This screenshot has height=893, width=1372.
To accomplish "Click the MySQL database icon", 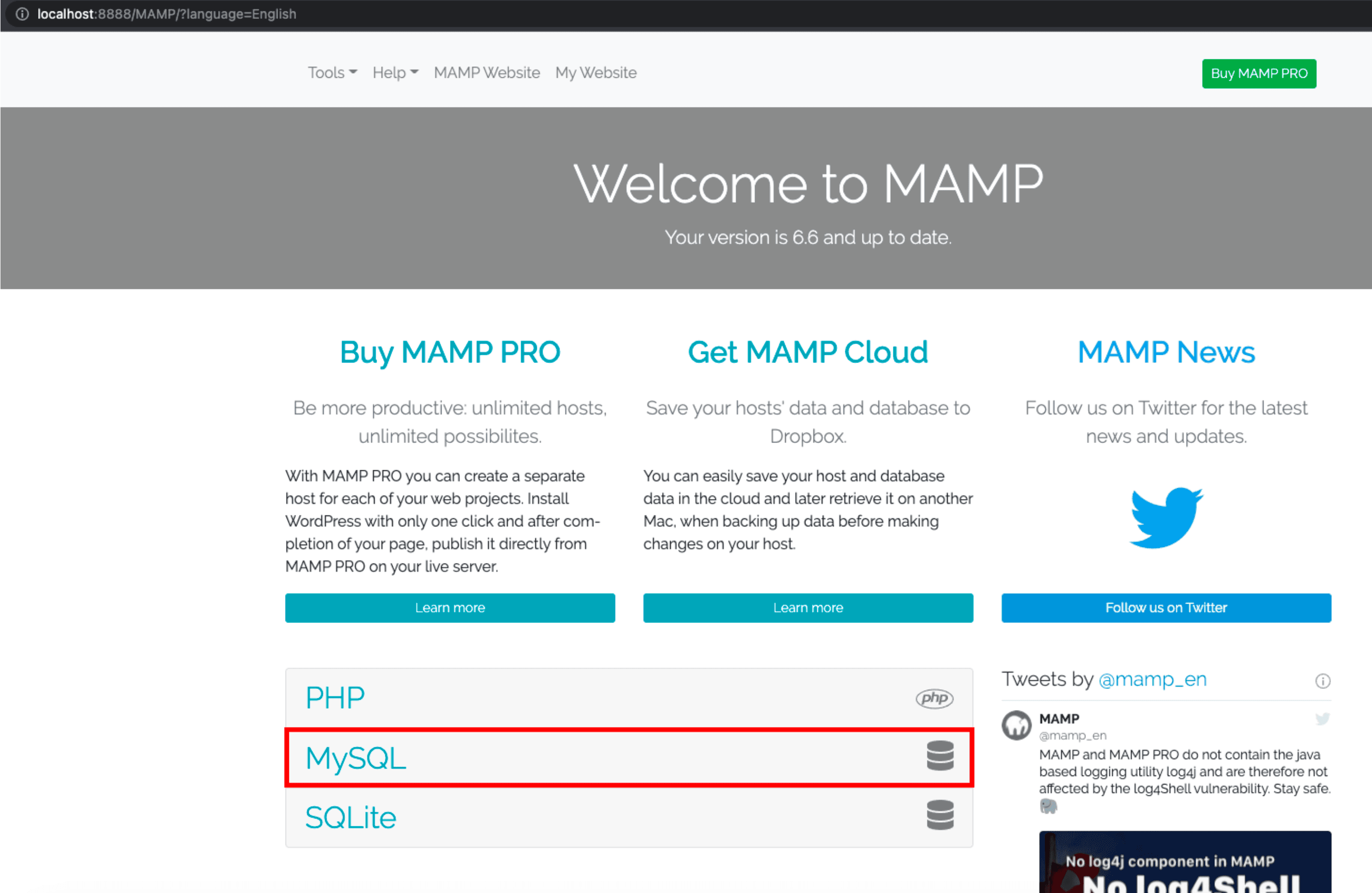I will tap(940, 756).
